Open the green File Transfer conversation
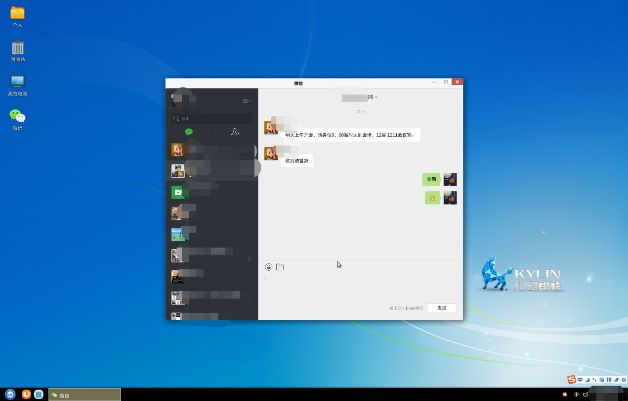Viewport: 628px width, 401px height. [211, 192]
